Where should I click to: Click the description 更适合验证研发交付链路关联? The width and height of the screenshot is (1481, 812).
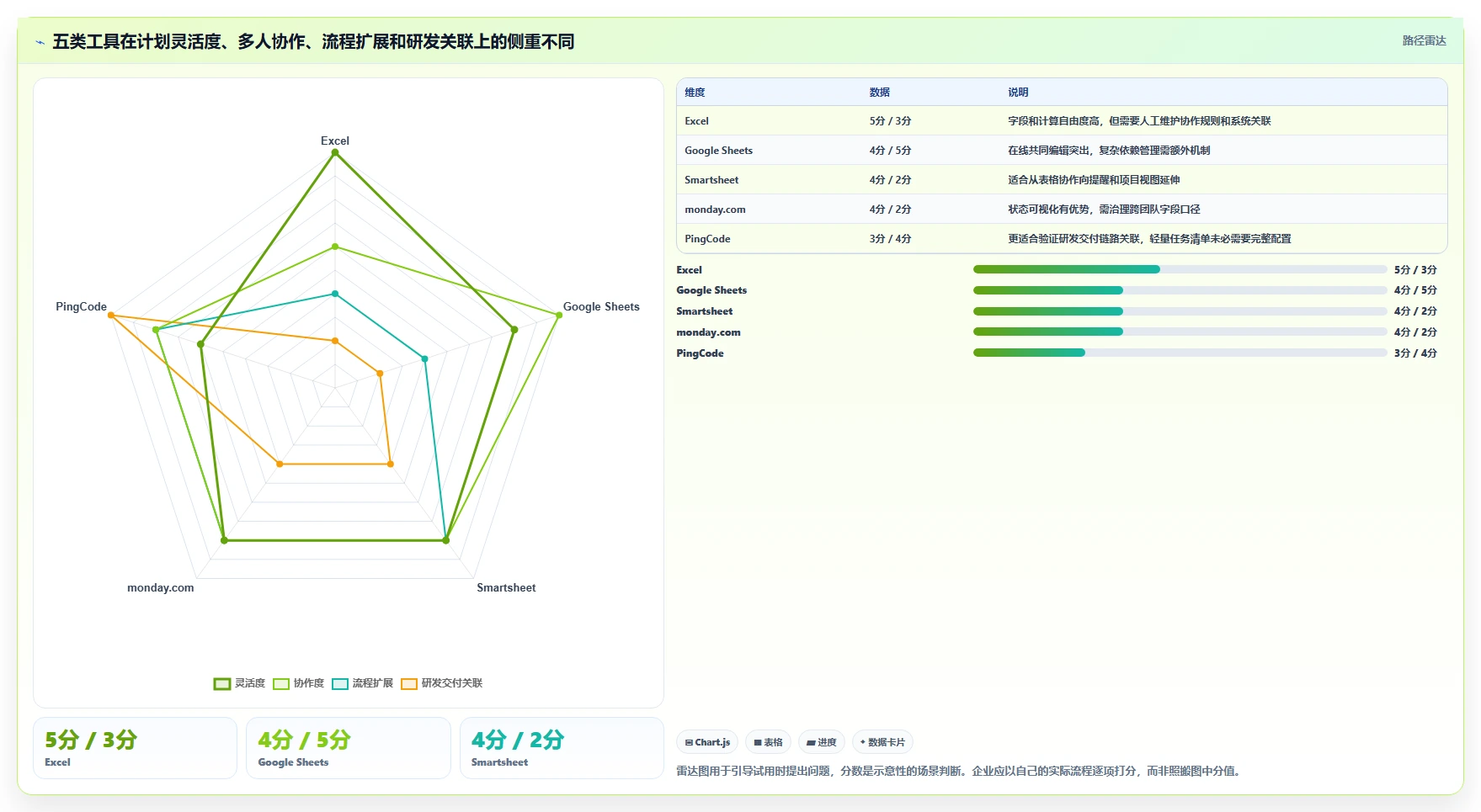[1149, 239]
